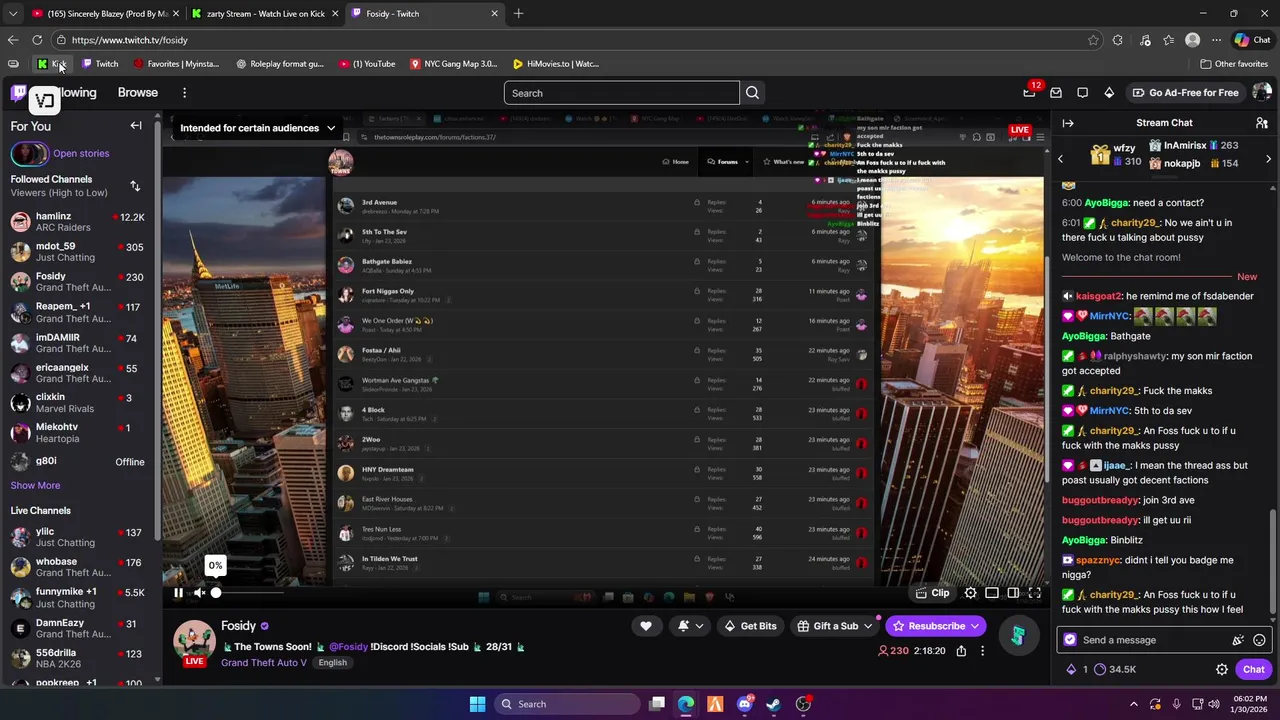This screenshot has width=1280, height=720.
Task: Open the Bits diamond icon in top bar
Action: coord(1109,93)
